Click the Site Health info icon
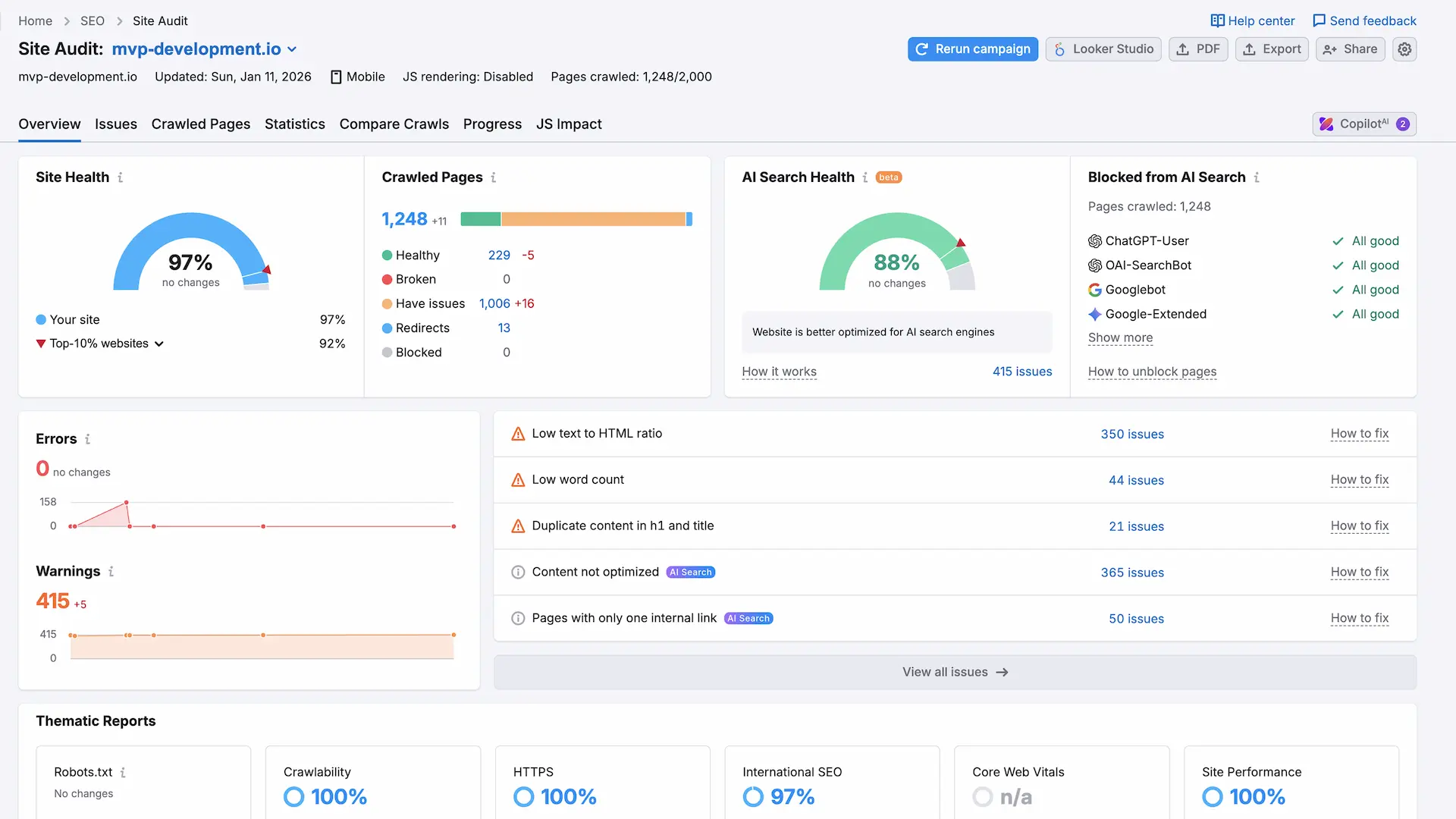 tap(120, 177)
